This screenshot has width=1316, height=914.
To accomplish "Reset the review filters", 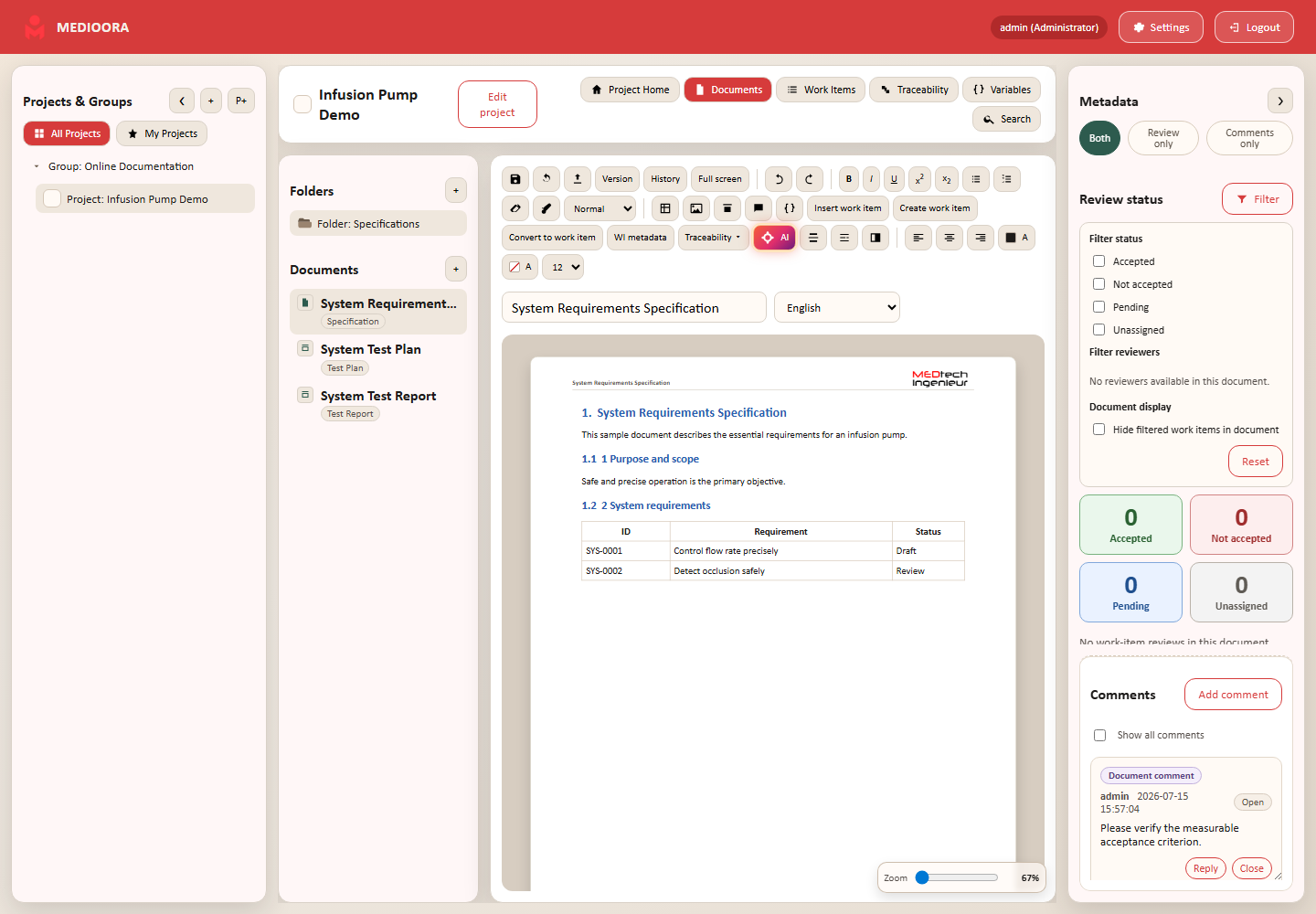I will coord(1256,462).
